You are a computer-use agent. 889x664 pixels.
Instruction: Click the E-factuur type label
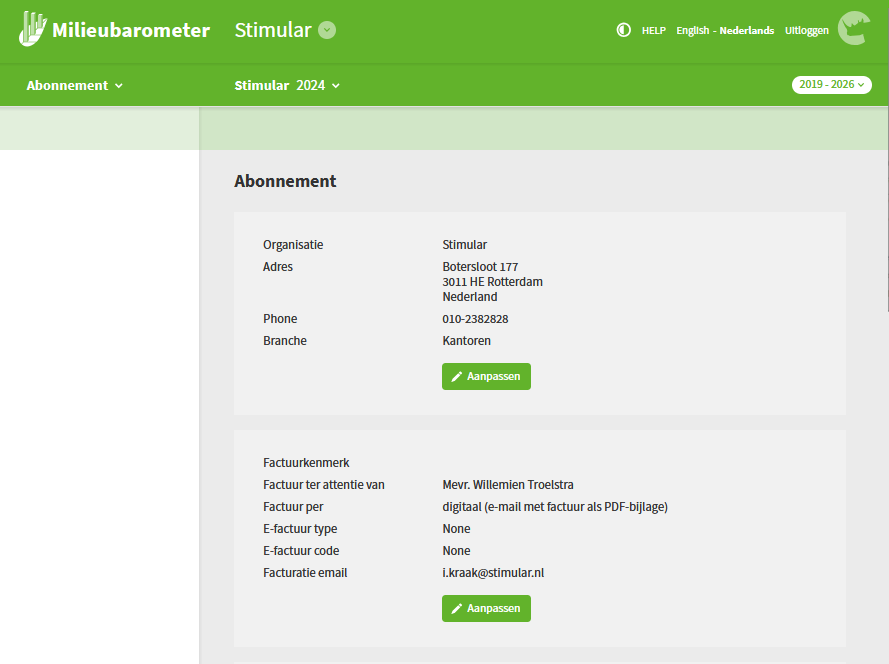tap(300, 528)
